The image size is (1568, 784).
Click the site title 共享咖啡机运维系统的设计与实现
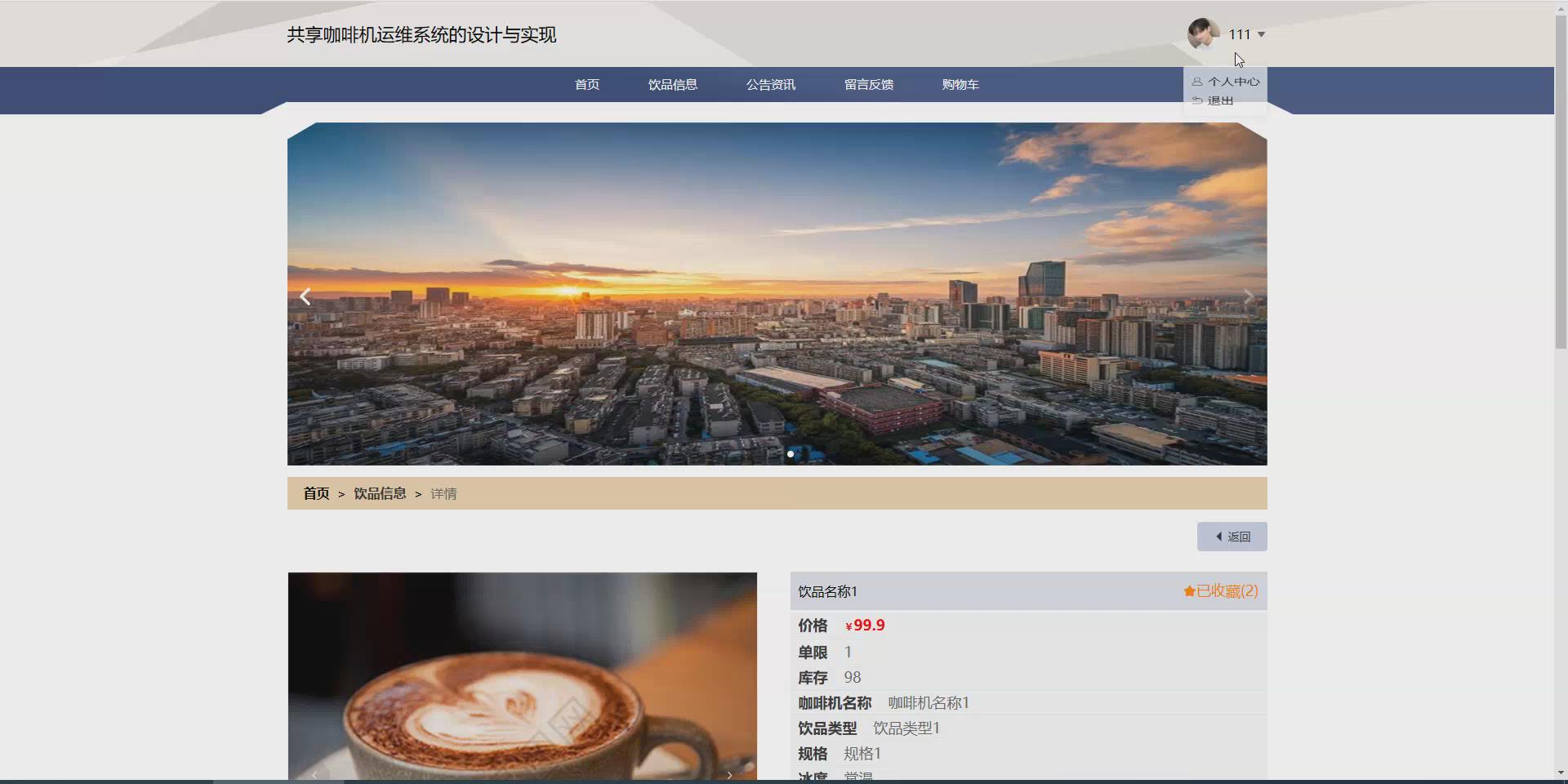pos(421,35)
